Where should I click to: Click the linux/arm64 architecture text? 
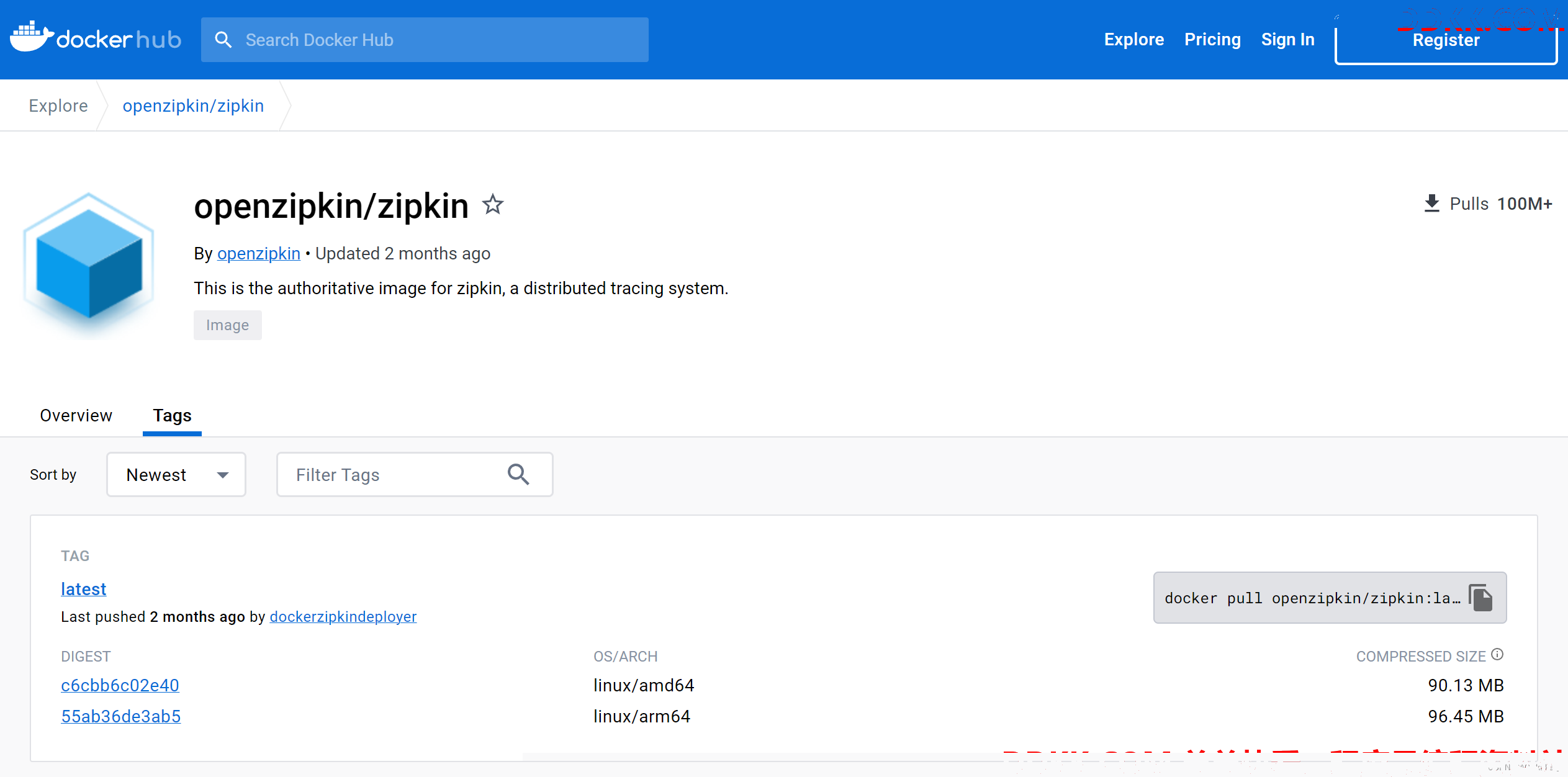(642, 716)
